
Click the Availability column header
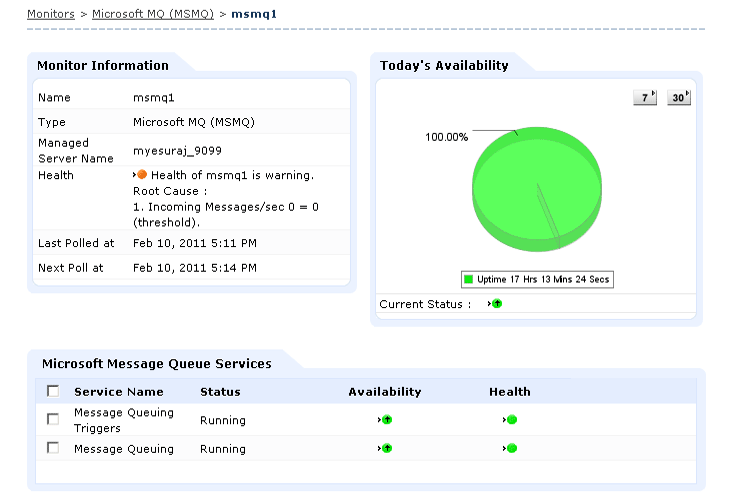(385, 392)
